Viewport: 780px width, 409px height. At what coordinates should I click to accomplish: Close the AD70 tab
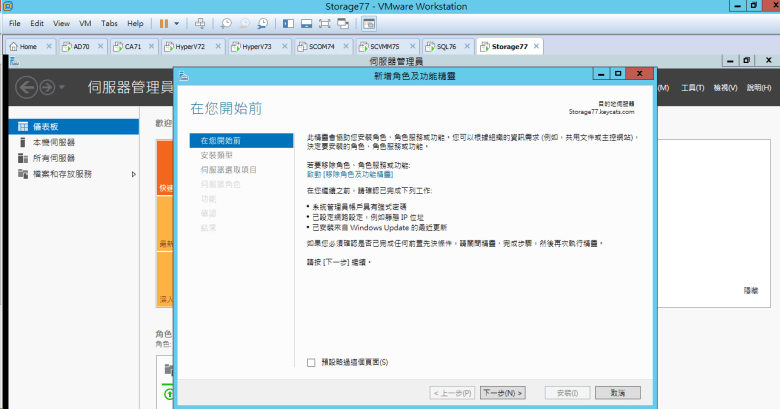[x=101, y=46]
